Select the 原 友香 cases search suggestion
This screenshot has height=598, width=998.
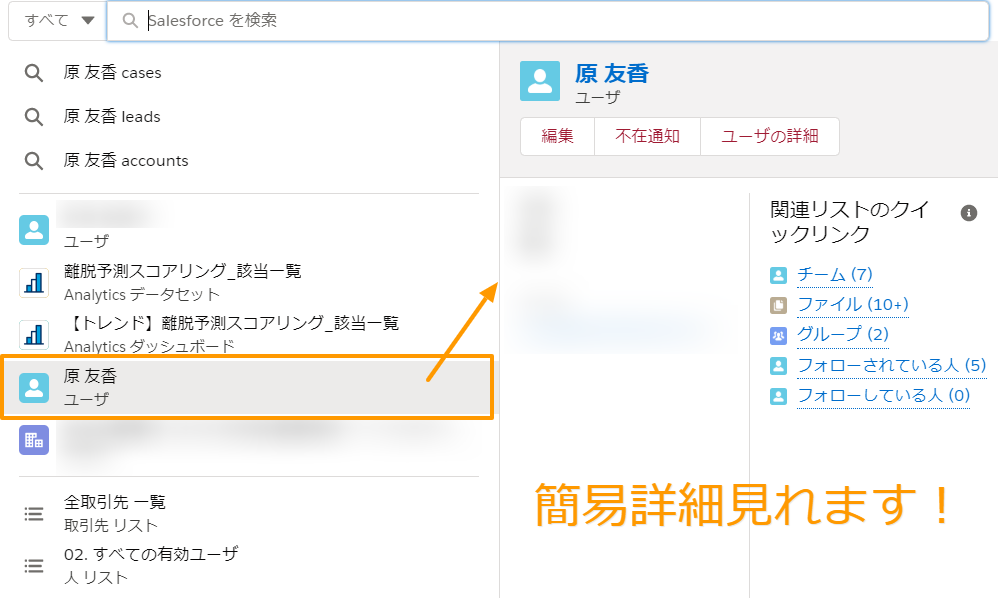[112, 73]
